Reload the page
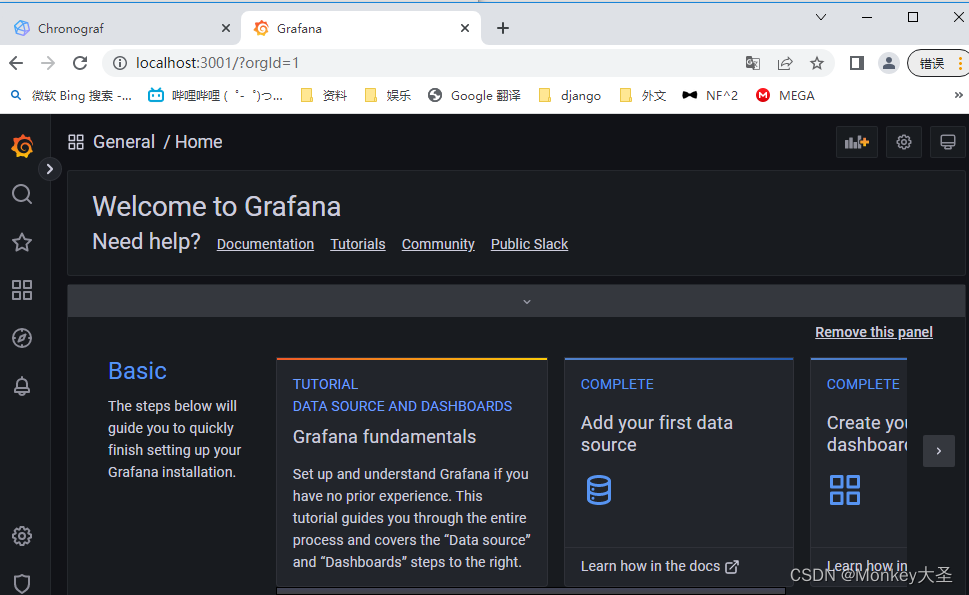Viewport: 969px width, 595px height. tap(80, 63)
